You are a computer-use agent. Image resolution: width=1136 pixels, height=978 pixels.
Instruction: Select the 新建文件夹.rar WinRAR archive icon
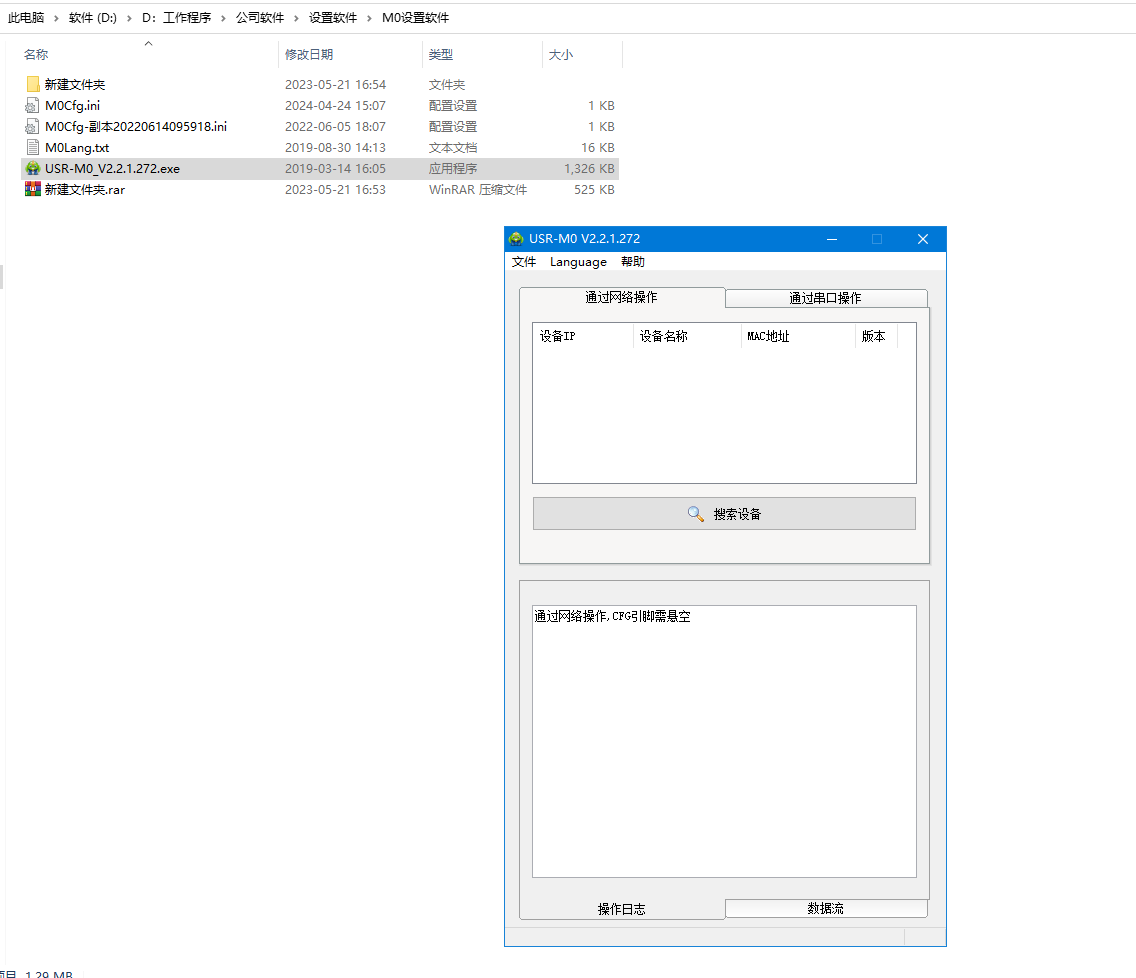click(33, 190)
